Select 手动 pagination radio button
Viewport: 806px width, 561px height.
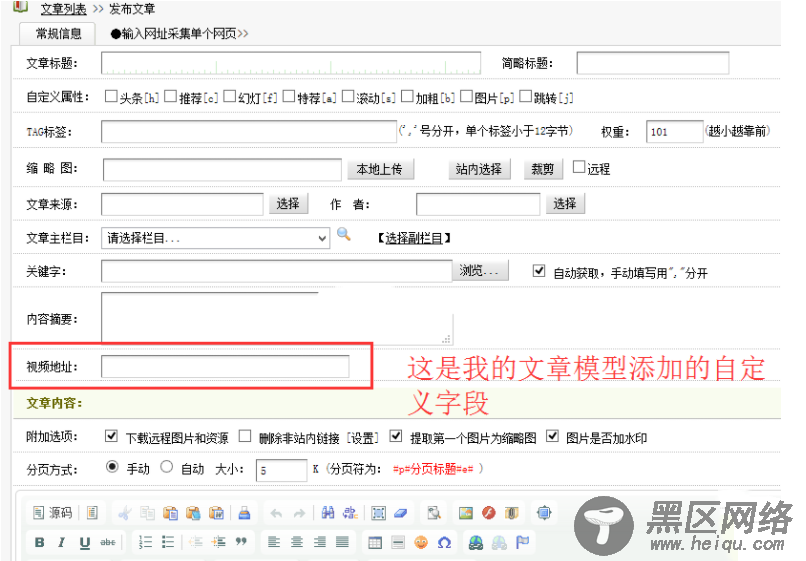pos(112,467)
